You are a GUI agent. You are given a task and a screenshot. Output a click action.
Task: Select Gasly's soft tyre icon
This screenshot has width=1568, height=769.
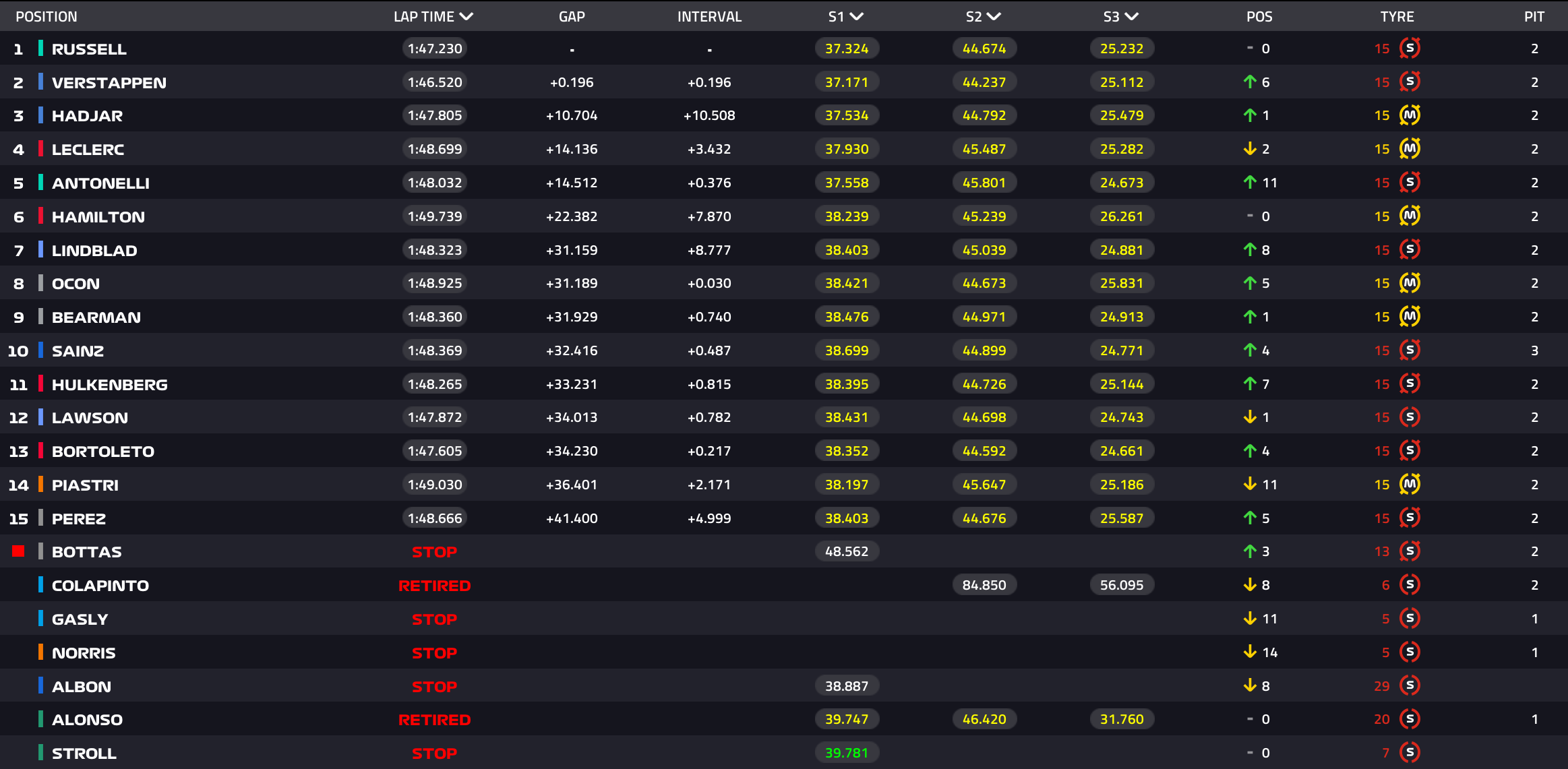click(x=1410, y=619)
